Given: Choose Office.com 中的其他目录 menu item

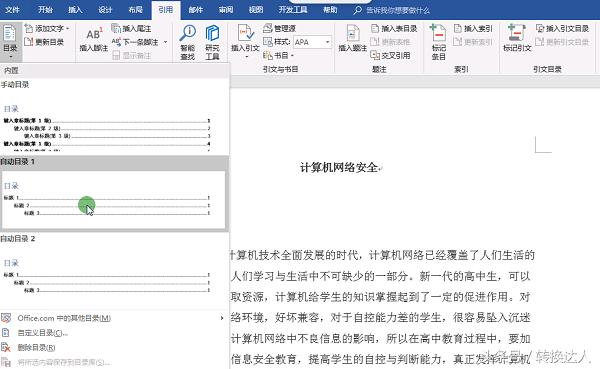Looking at the screenshot, I should click(x=114, y=318).
